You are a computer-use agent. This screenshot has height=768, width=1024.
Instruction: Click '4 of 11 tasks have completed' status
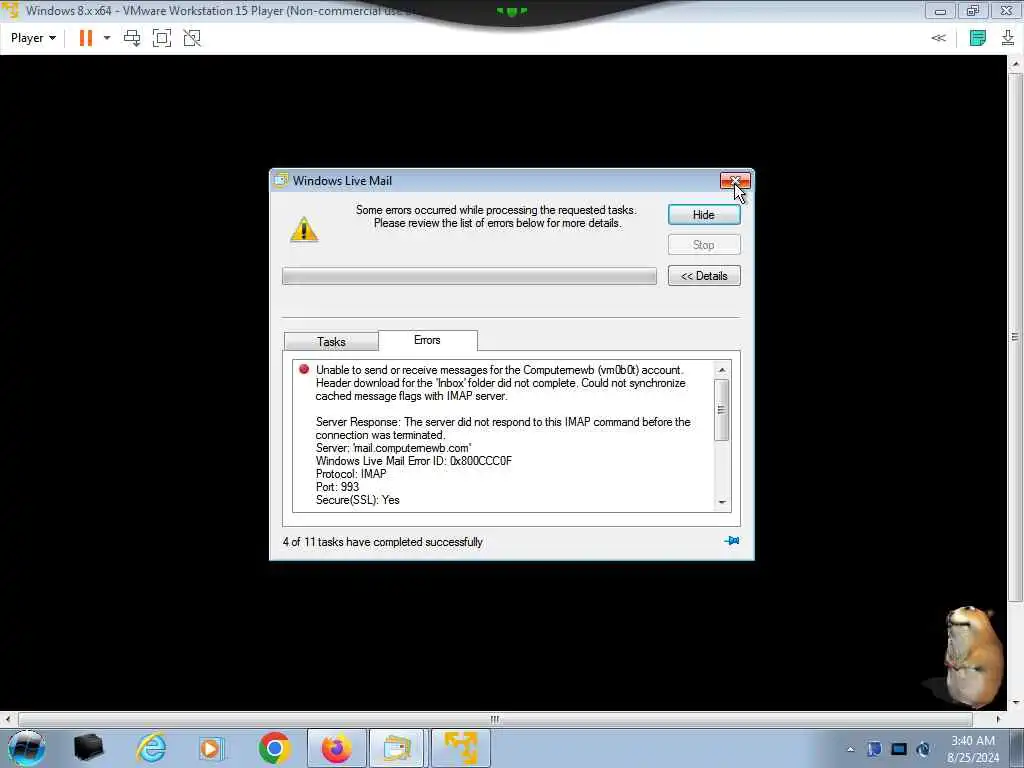coord(383,542)
